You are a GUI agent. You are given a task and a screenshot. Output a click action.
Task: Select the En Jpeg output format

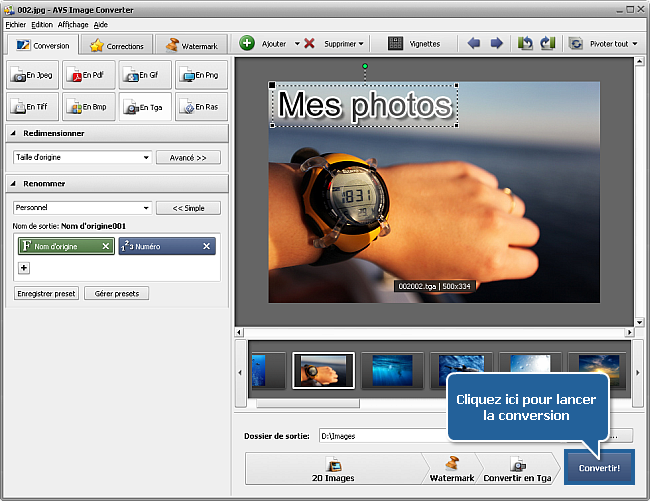(32, 75)
